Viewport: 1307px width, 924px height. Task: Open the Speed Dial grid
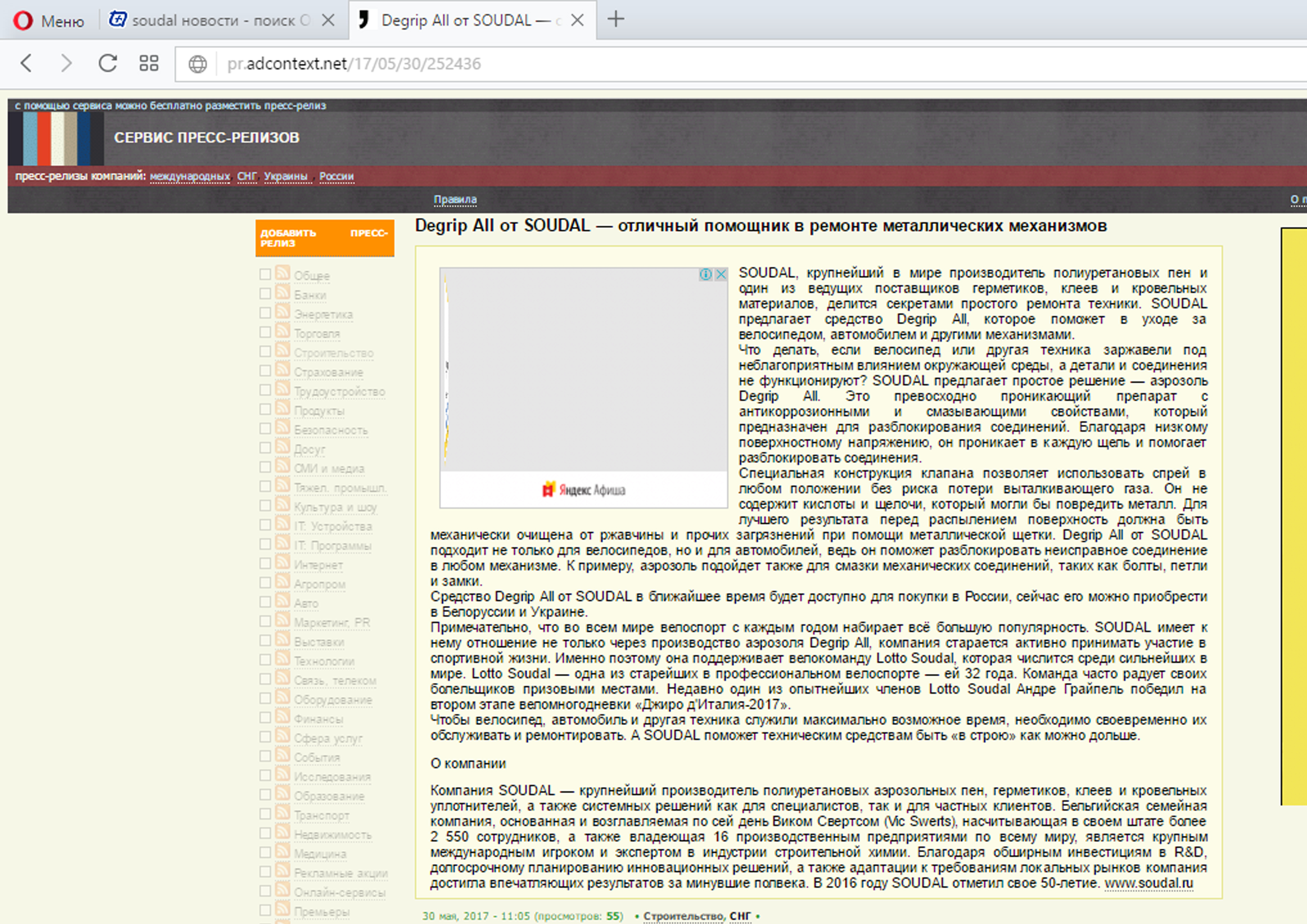[x=149, y=63]
